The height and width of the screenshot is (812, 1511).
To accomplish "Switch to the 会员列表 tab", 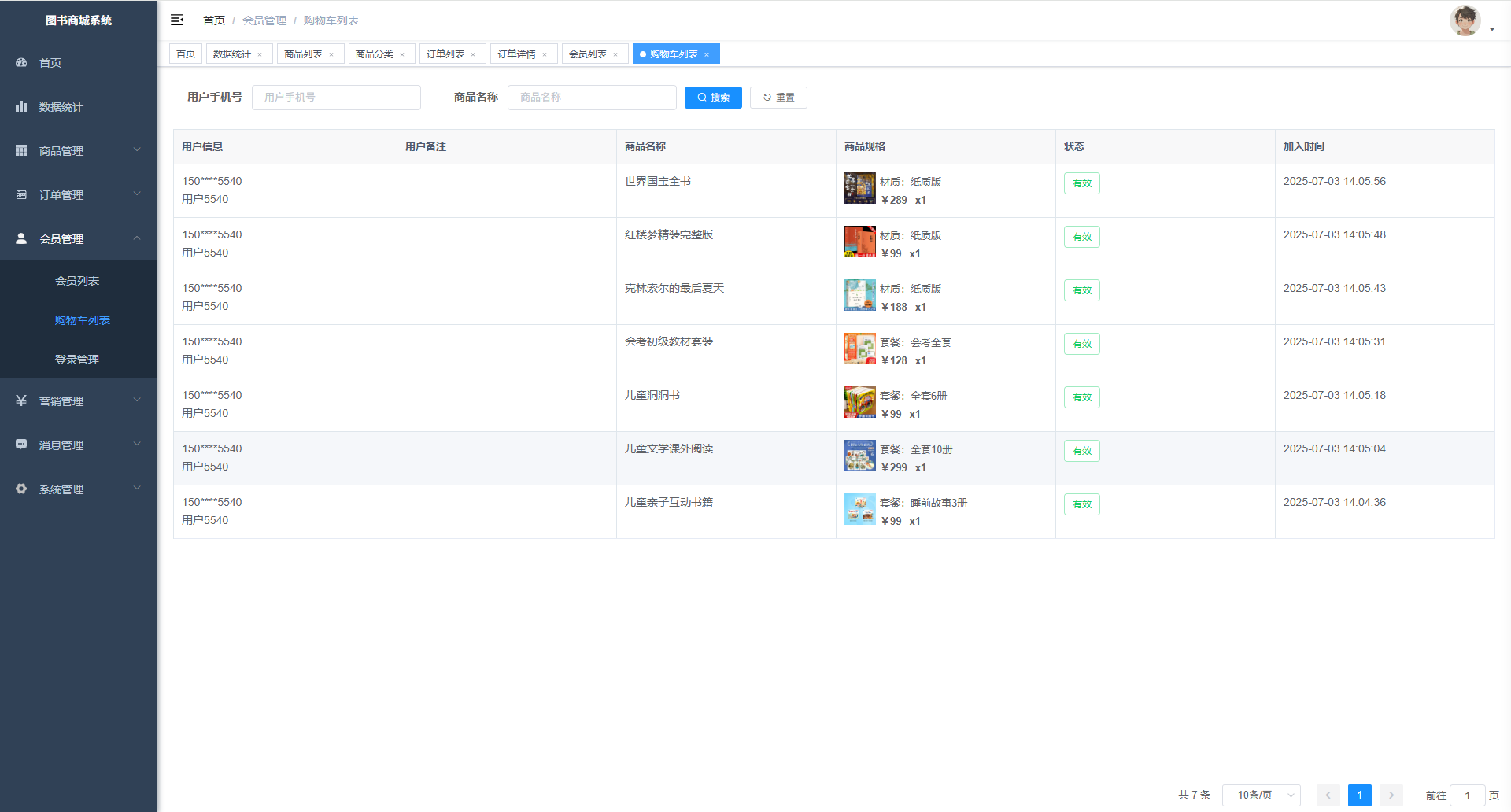I will click(588, 54).
